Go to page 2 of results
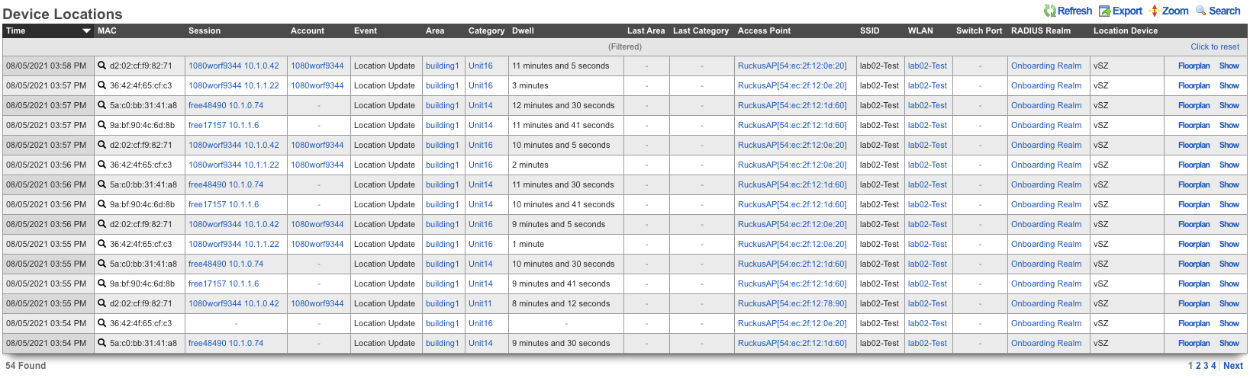Screen dimensions: 1250x378 coord(1198,366)
